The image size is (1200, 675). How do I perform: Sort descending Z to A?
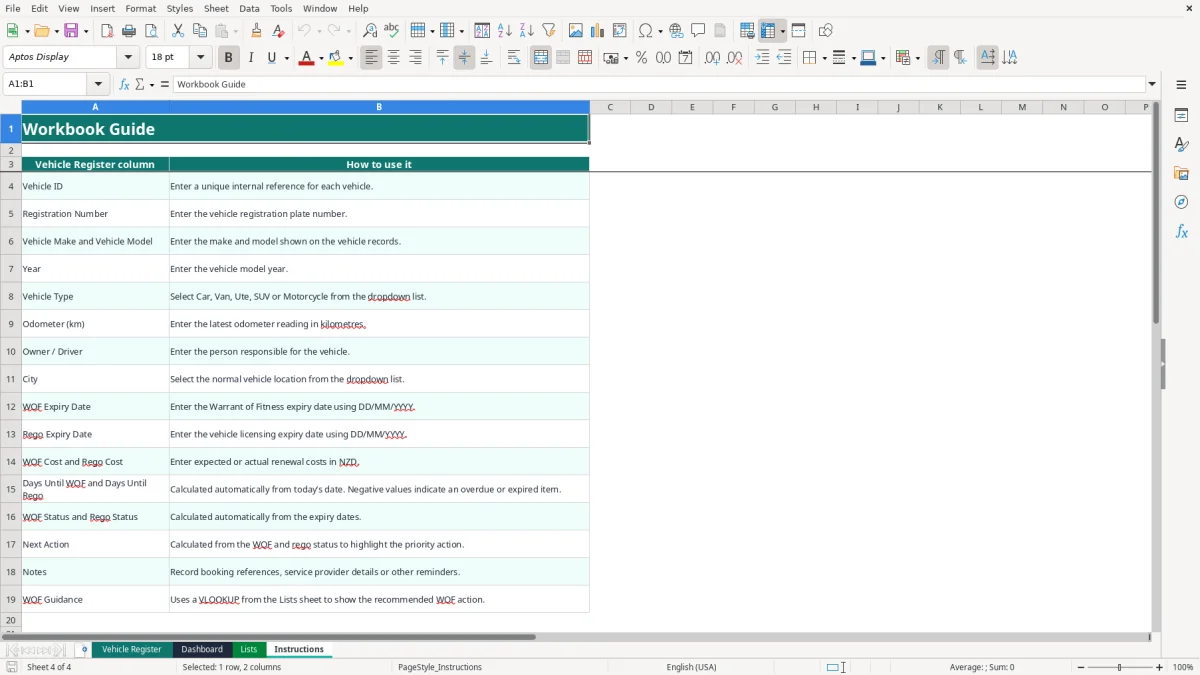point(527,31)
